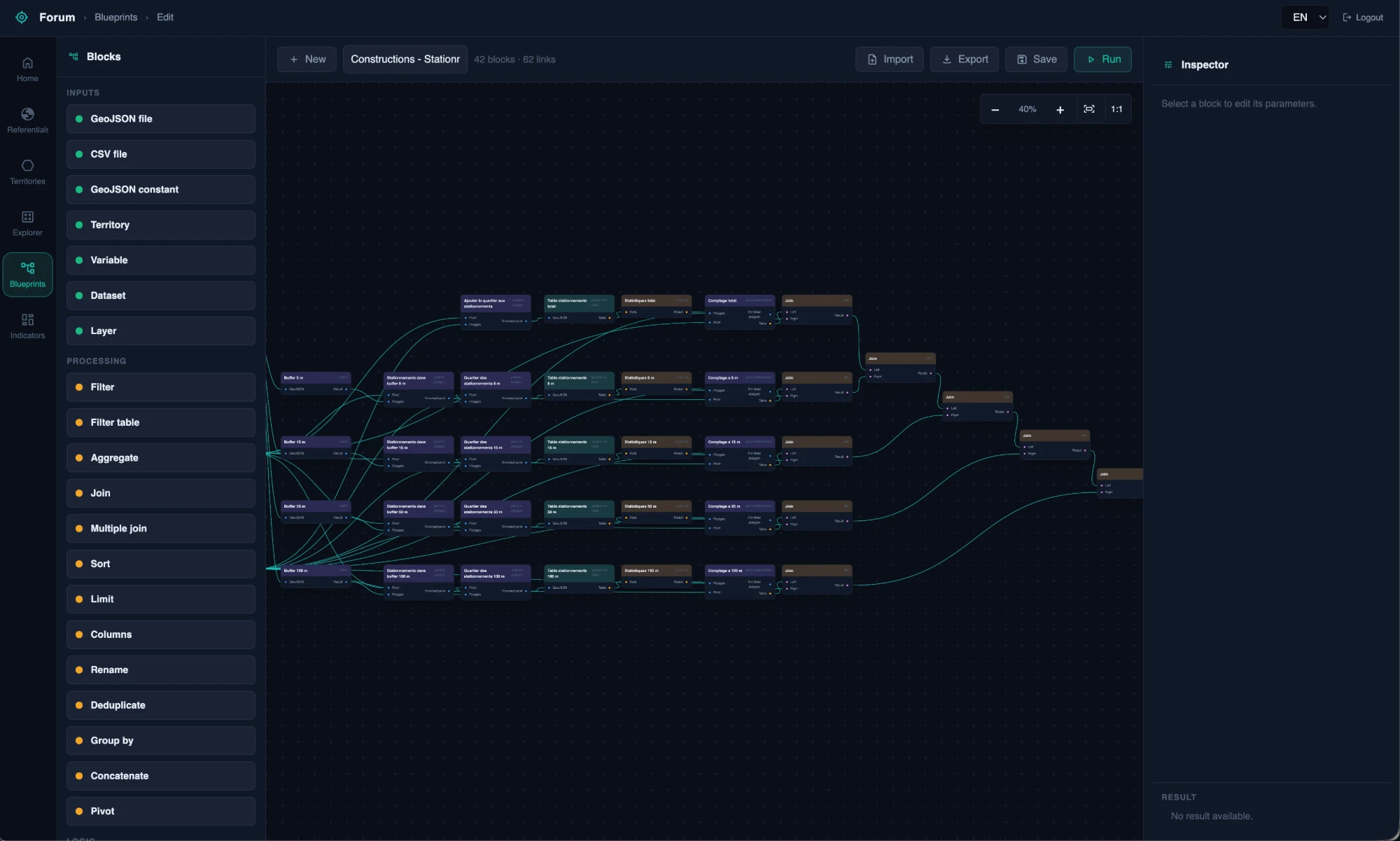Open Indicators in the sidebar
The image size is (1400, 841).
click(28, 327)
